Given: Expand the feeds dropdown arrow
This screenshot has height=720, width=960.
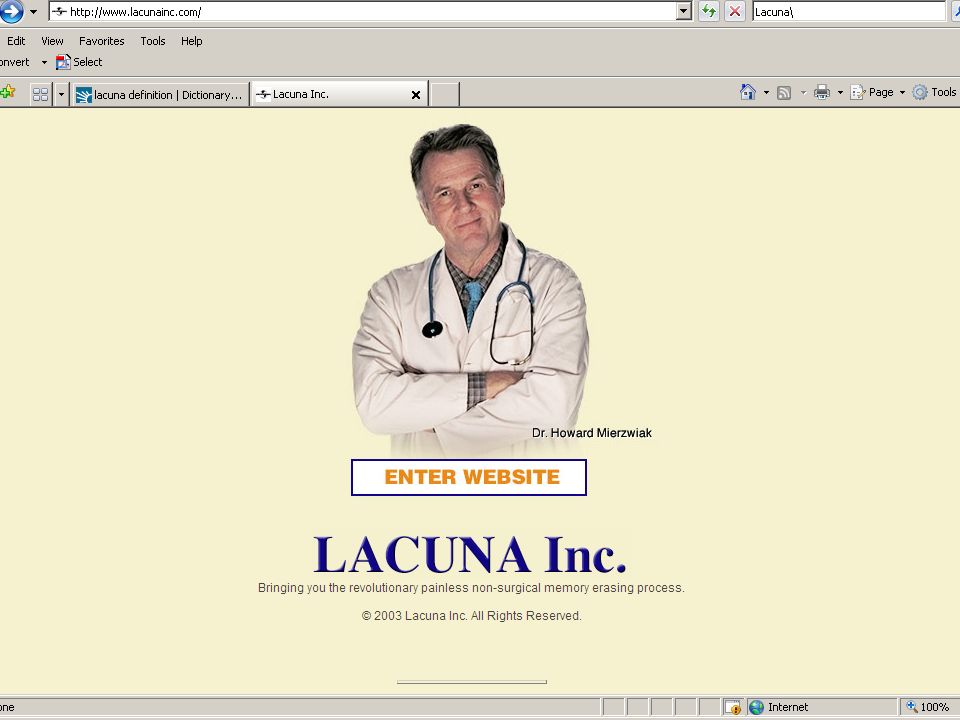Looking at the screenshot, I should click(803, 93).
